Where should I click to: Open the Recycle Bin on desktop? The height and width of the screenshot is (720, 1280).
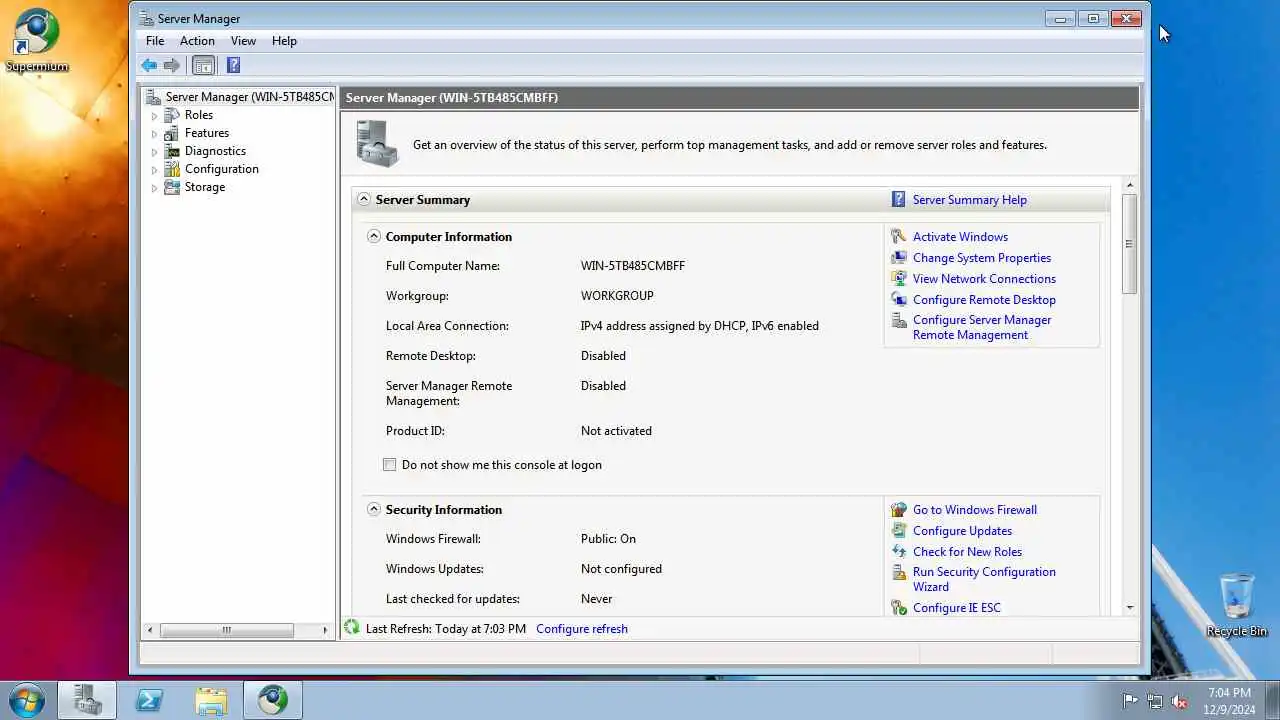[x=1237, y=605]
